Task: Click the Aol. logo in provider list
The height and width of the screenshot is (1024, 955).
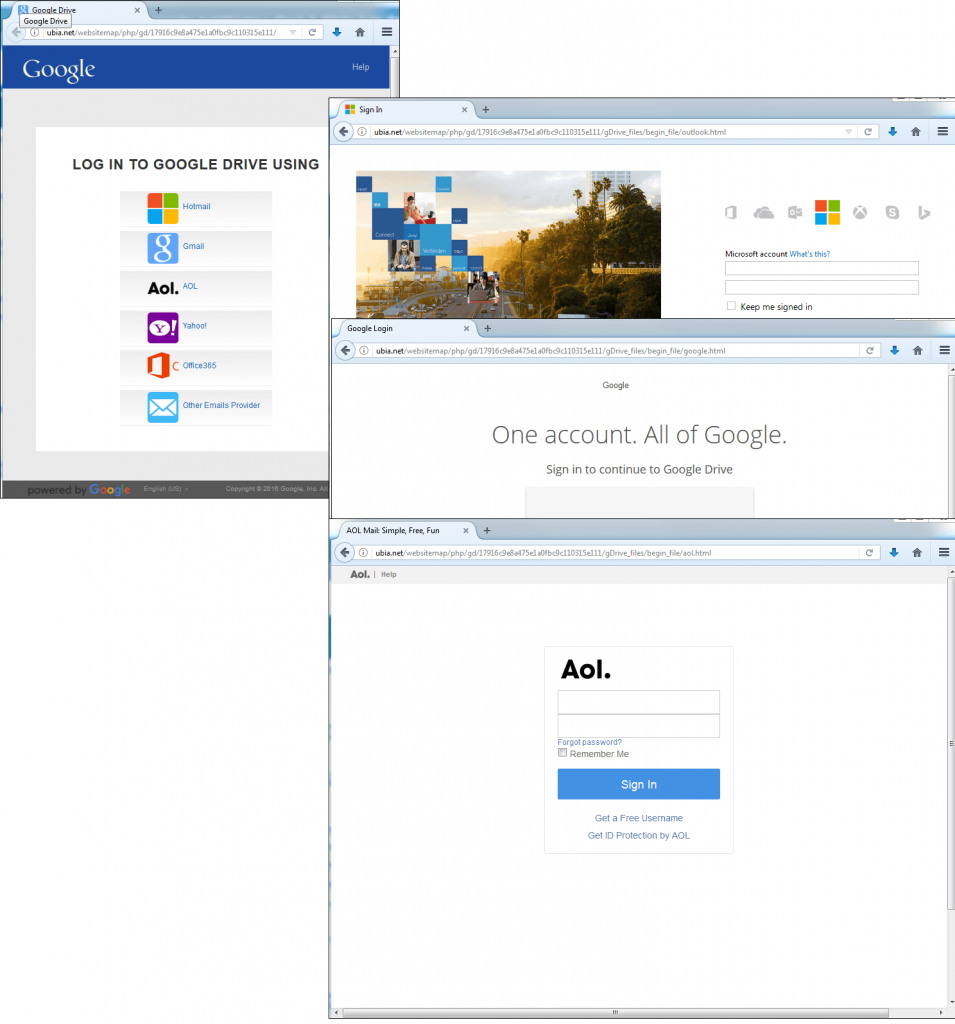Action: click(163, 288)
